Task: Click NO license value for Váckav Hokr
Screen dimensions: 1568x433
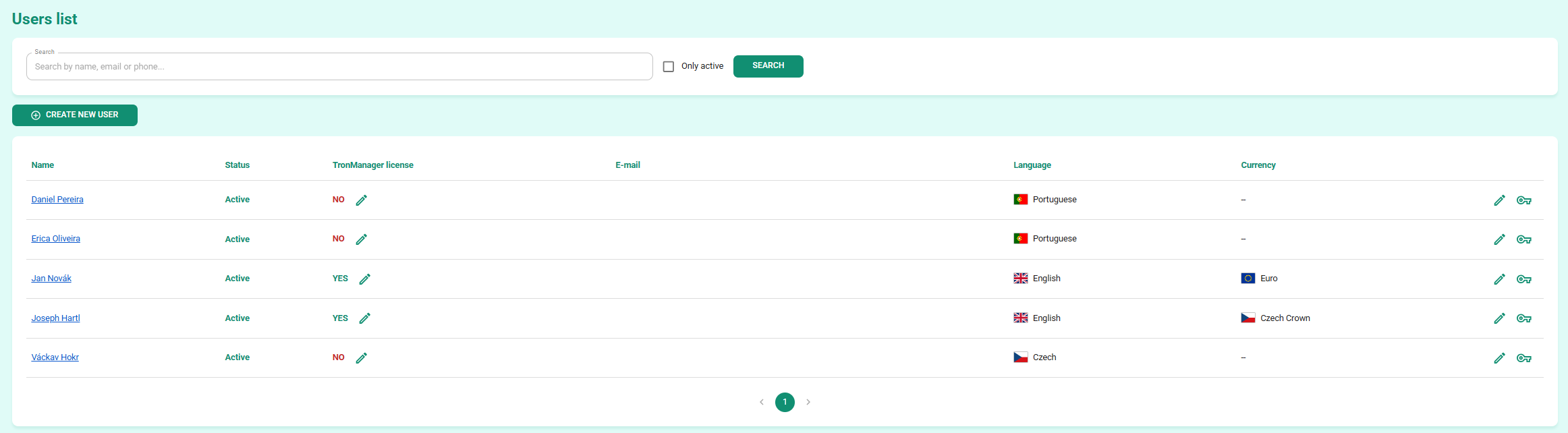Action: (x=339, y=357)
